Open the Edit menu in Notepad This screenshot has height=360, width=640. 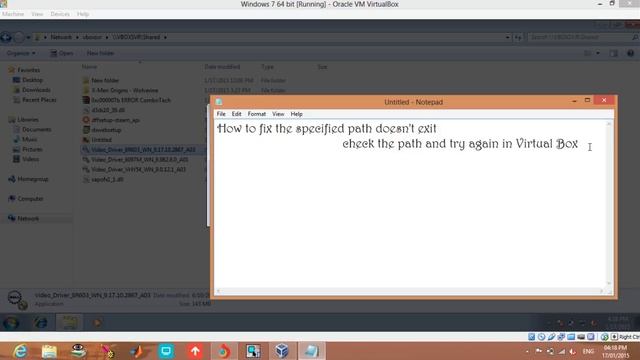point(236,114)
